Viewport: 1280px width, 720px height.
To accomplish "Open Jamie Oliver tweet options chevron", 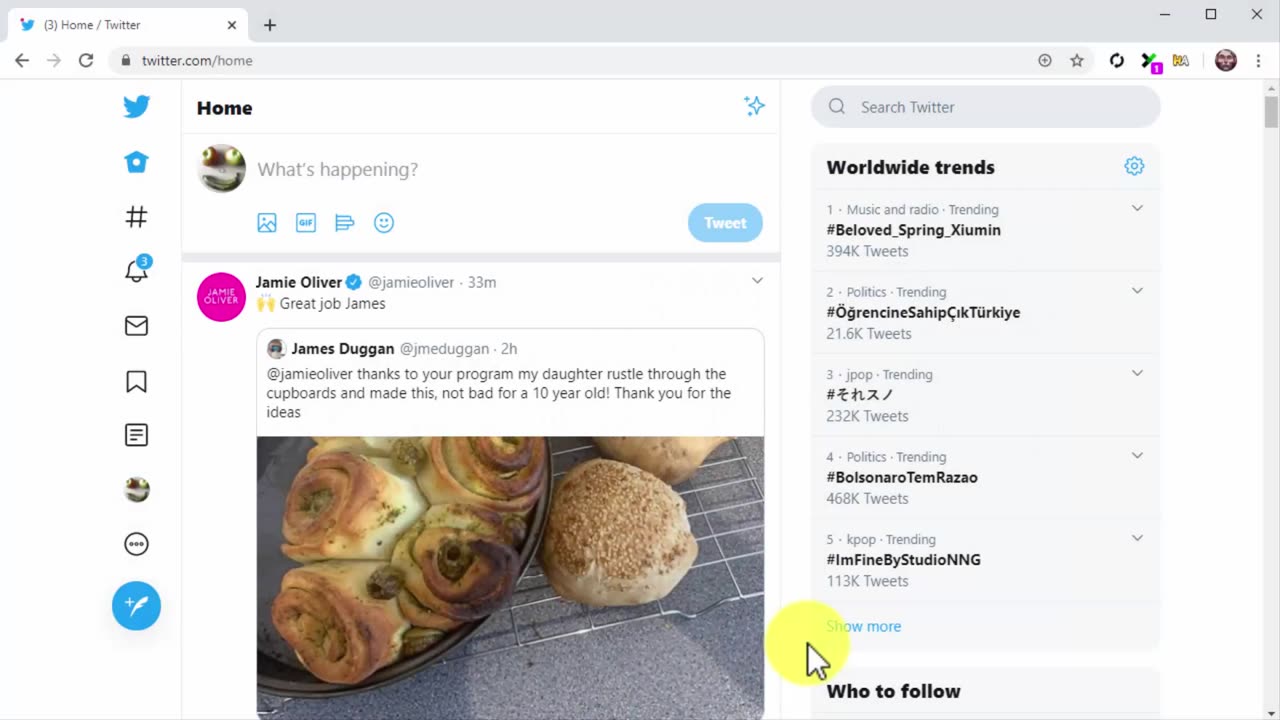I will coord(757,281).
